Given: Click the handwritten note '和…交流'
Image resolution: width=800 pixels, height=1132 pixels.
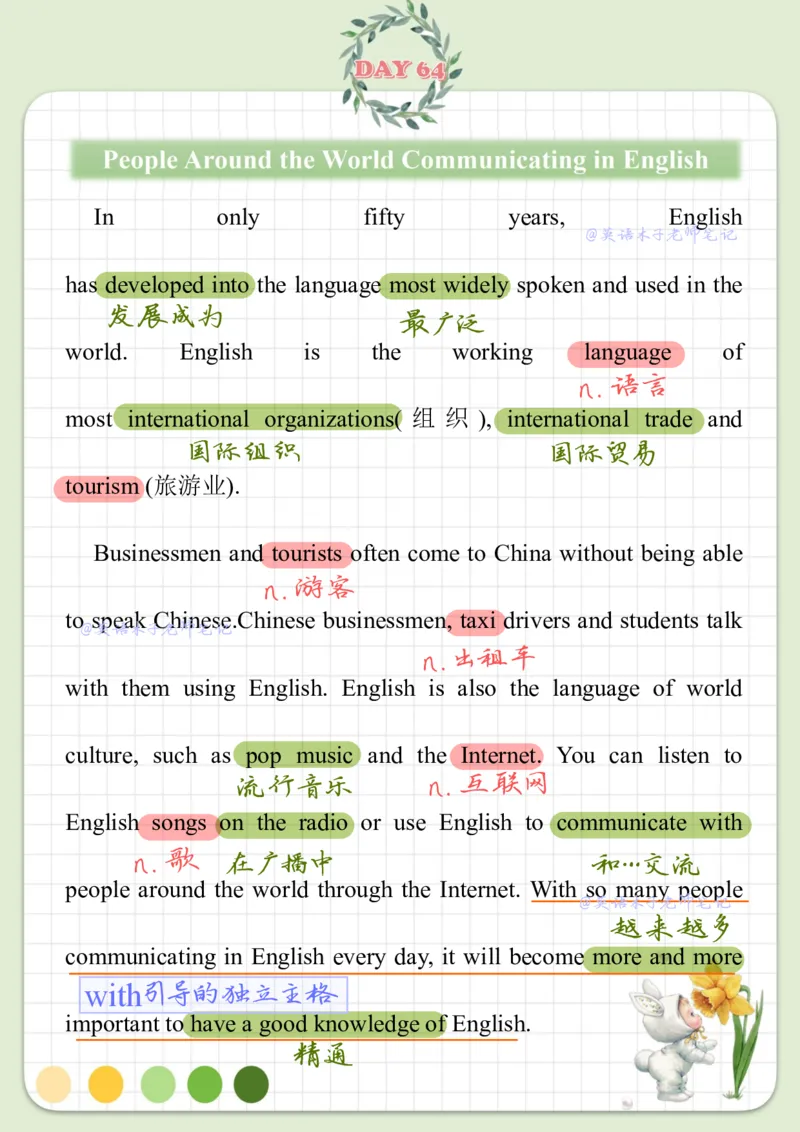Looking at the screenshot, I should (x=645, y=863).
